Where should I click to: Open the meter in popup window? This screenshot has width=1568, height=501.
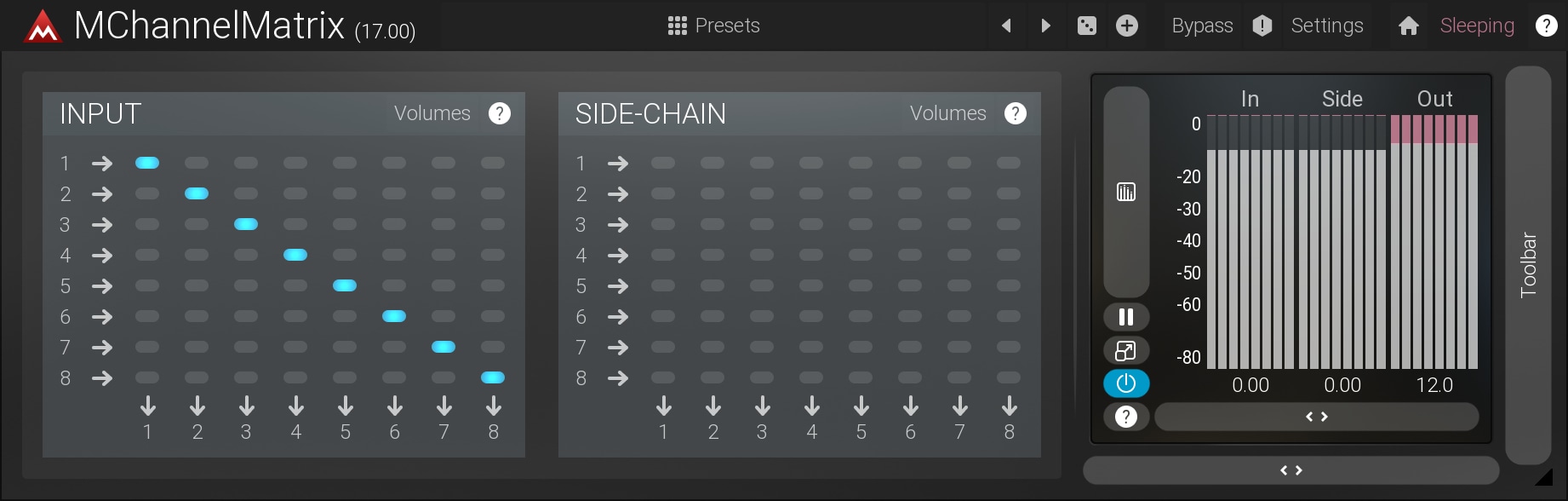[1126, 350]
